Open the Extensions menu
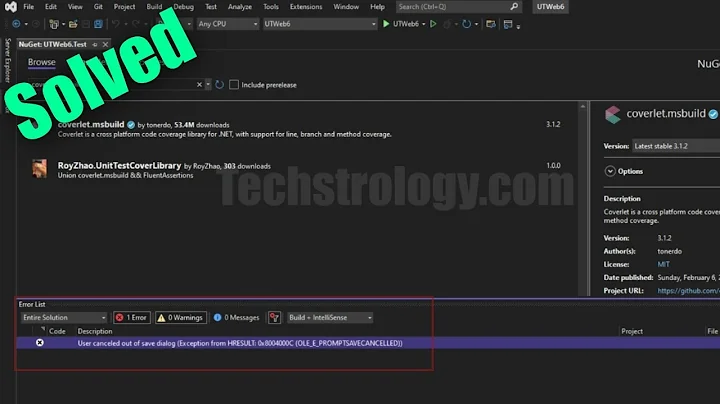The image size is (720, 404). click(306, 6)
